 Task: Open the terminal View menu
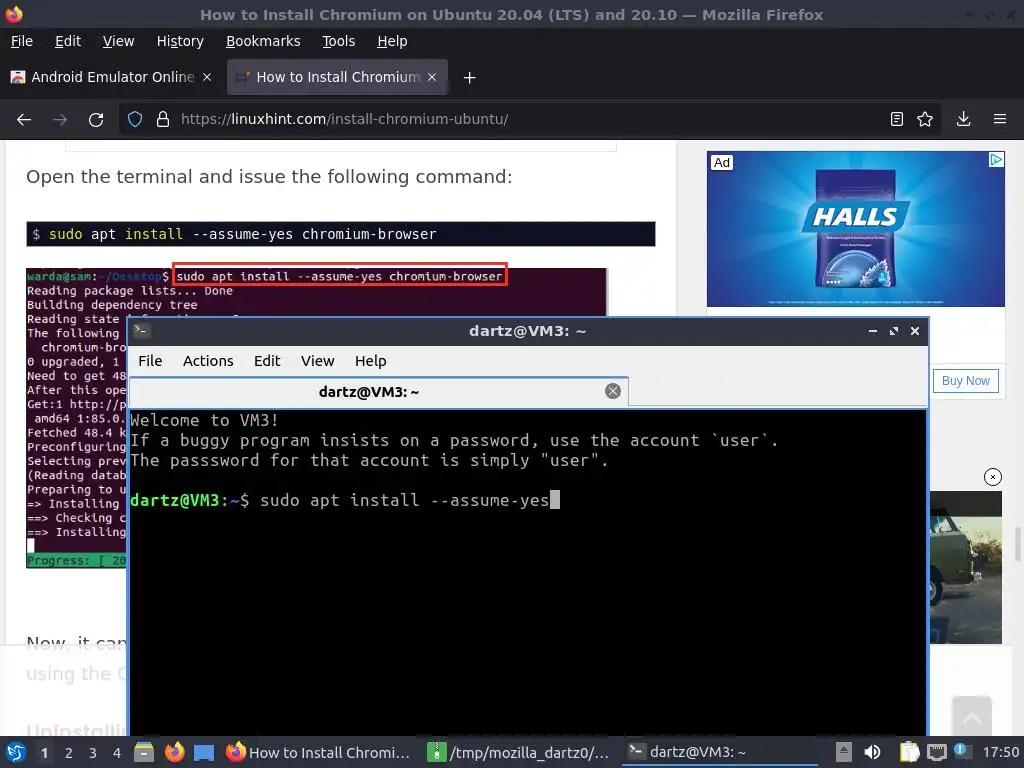(x=317, y=361)
